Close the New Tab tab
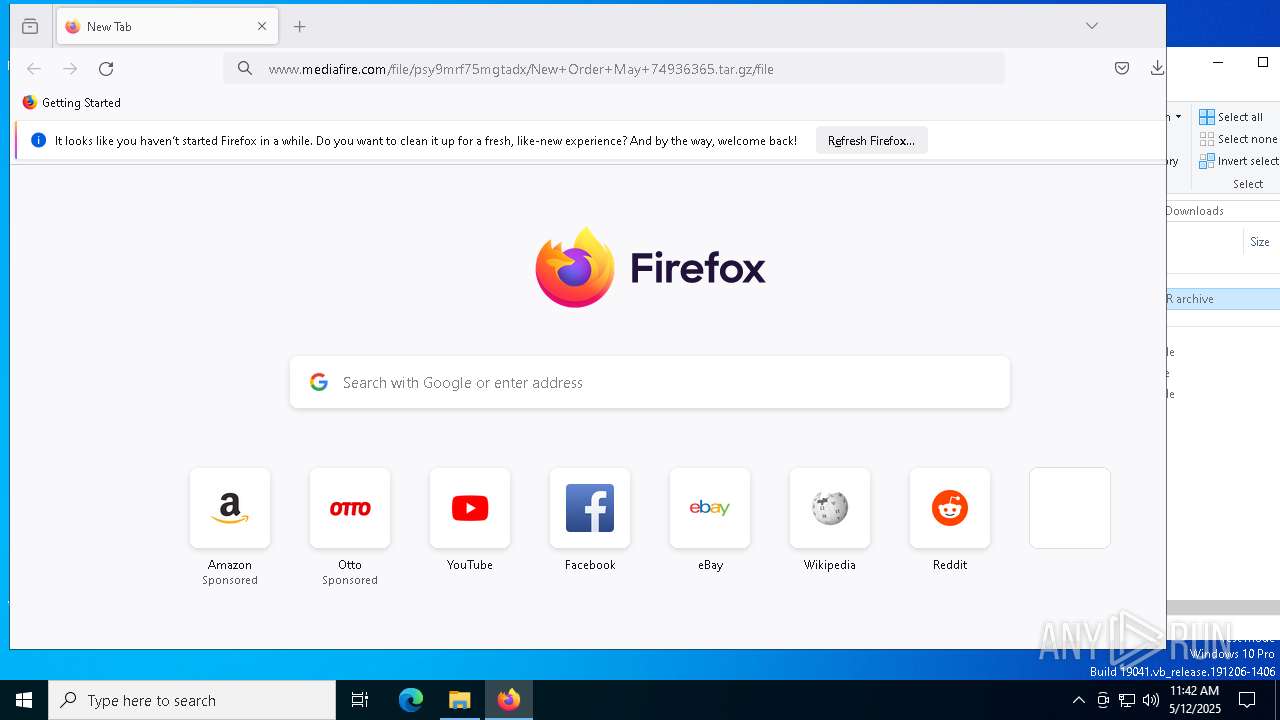Image resolution: width=1280 pixels, height=720 pixels. tap(262, 27)
